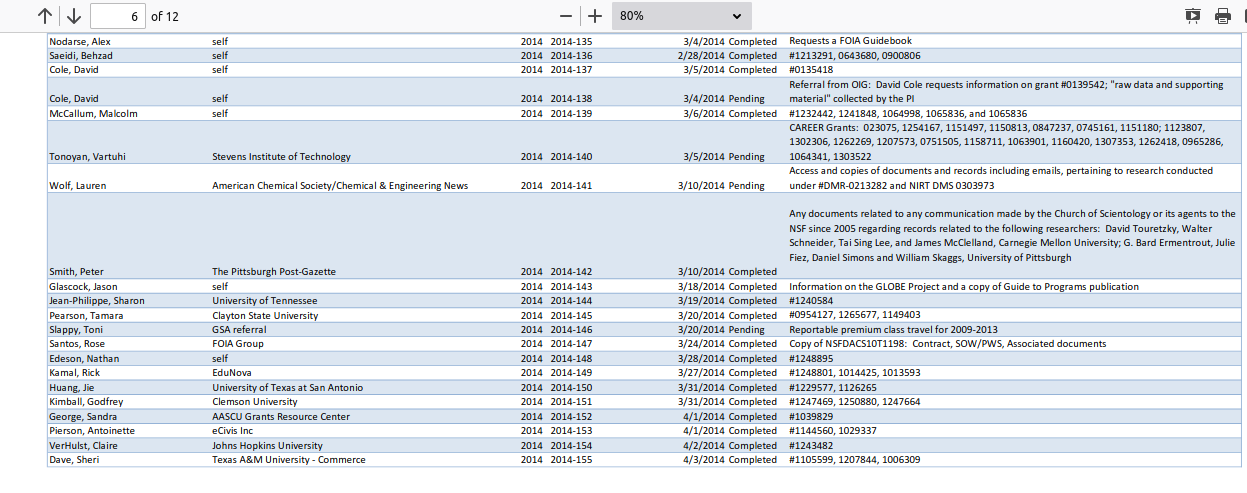Click Clayton State University cell
Viewport: 1247px width, 493px height.
click(265, 316)
